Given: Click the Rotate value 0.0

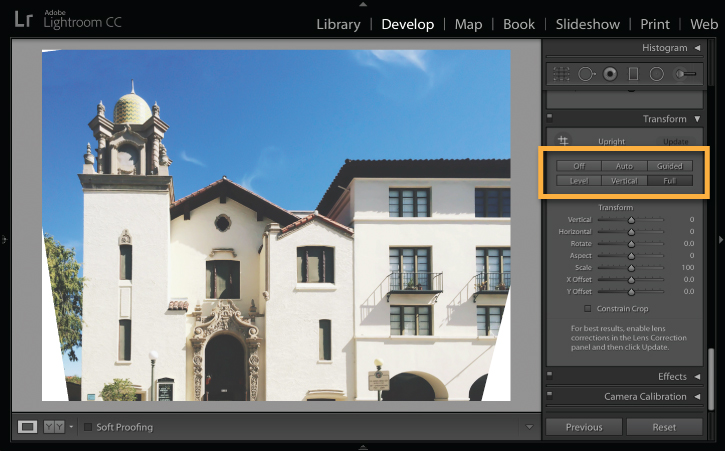Looking at the screenshot, I should pyautogui.click(x=689, y=243).
